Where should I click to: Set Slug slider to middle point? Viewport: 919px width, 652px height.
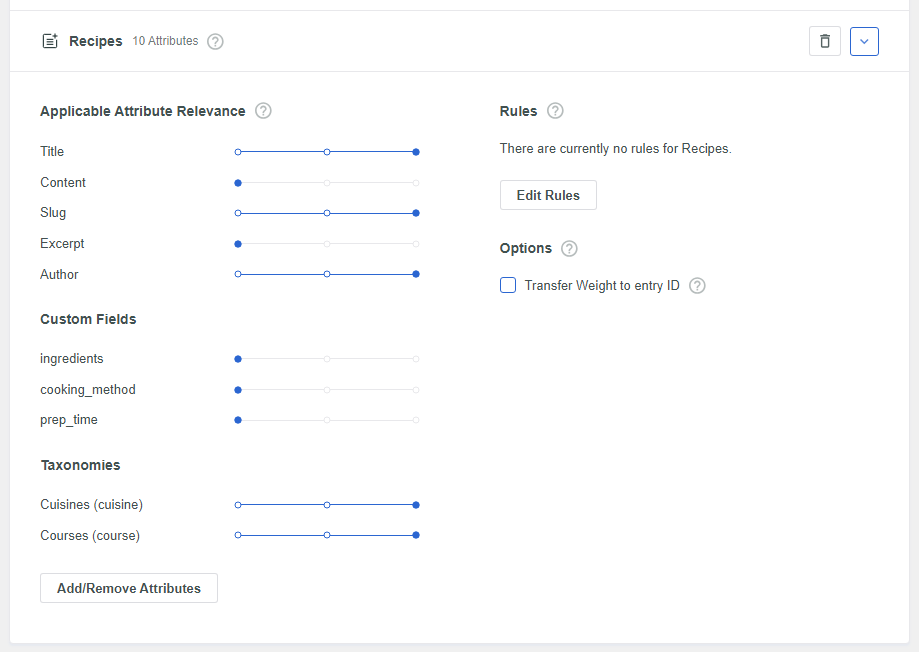click(327, 213)
